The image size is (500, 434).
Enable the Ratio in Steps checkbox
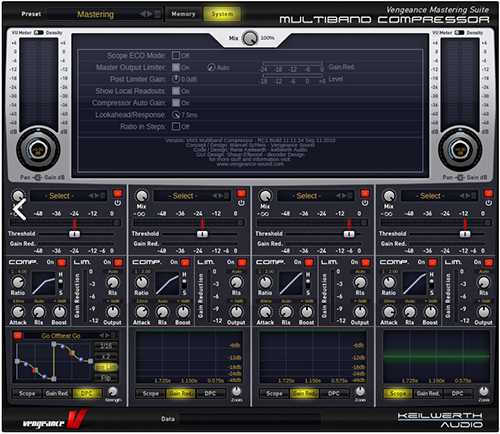coord(176,126)
